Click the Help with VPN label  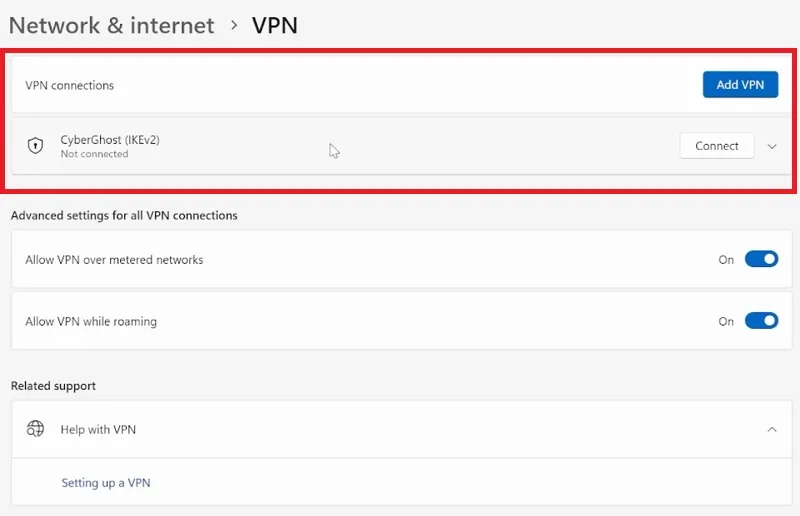pyautogui.click(x=98, y=430)
